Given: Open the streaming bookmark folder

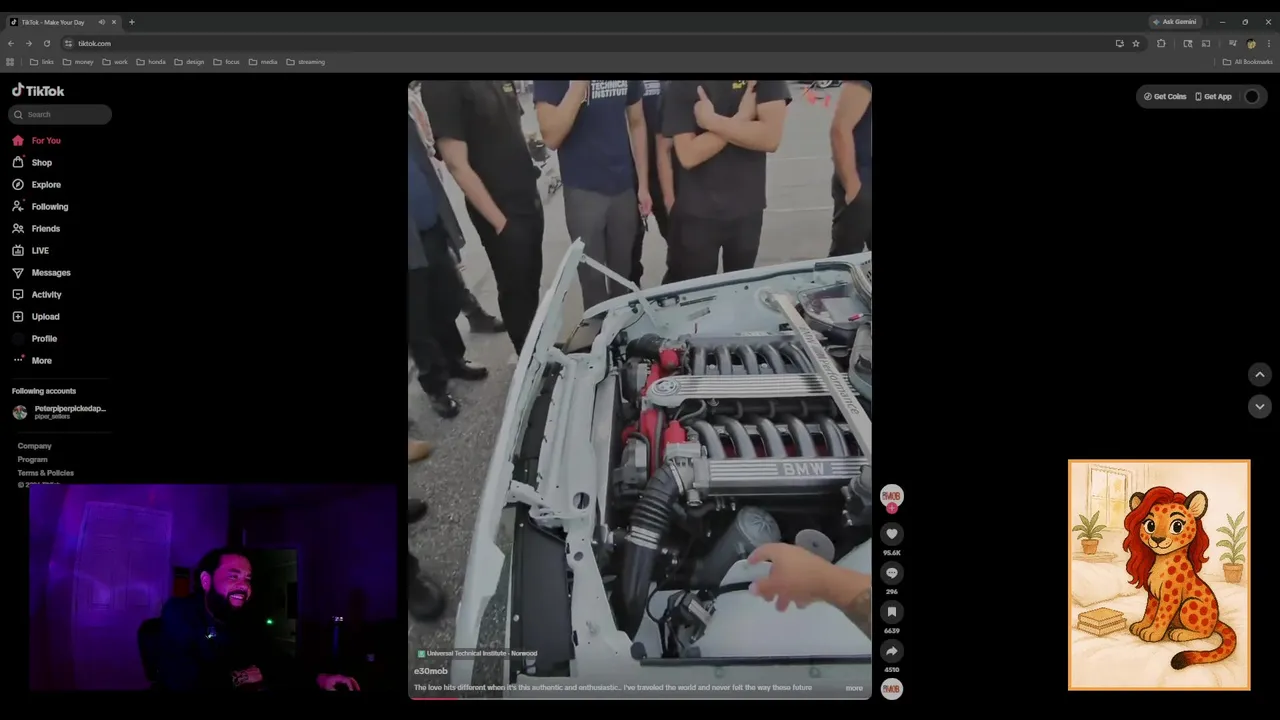Looking at the screenshot, I should point(306,62).
